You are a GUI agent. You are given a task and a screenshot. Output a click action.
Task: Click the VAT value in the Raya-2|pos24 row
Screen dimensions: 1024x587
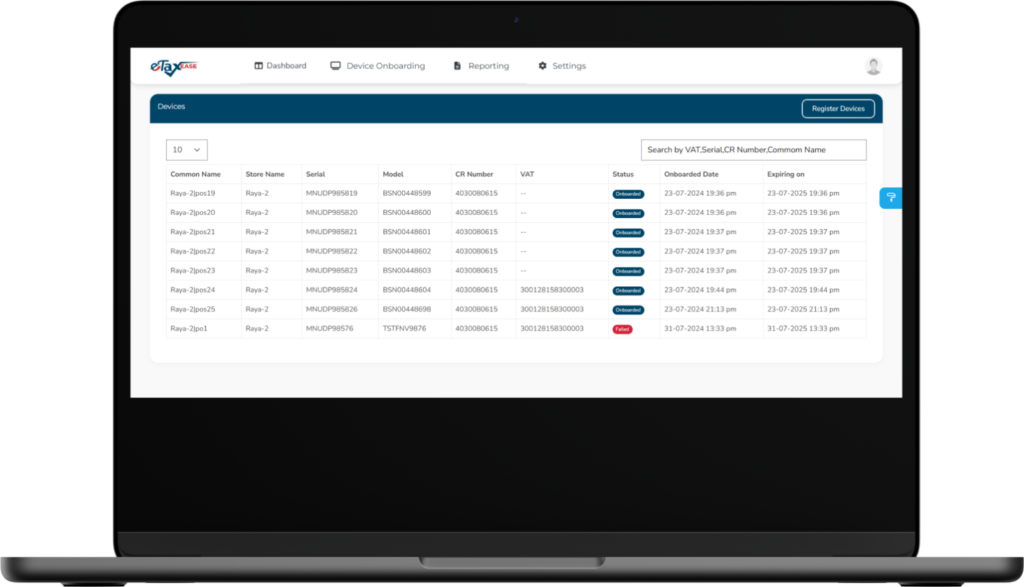552,290
